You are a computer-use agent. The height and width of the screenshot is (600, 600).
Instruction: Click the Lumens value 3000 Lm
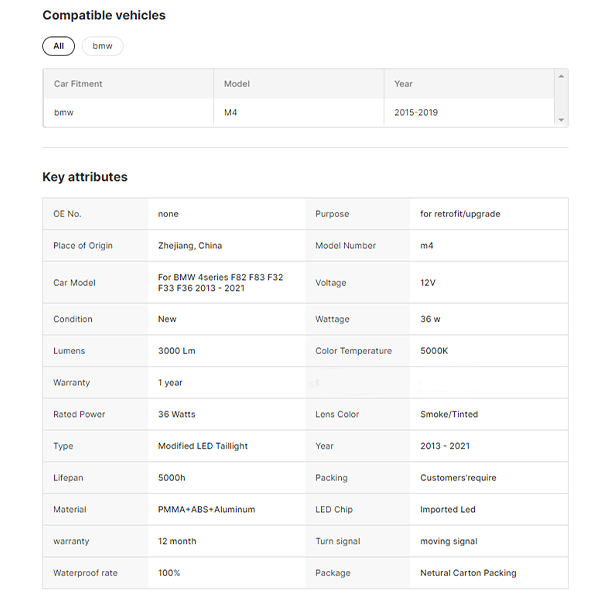(177, 351)
